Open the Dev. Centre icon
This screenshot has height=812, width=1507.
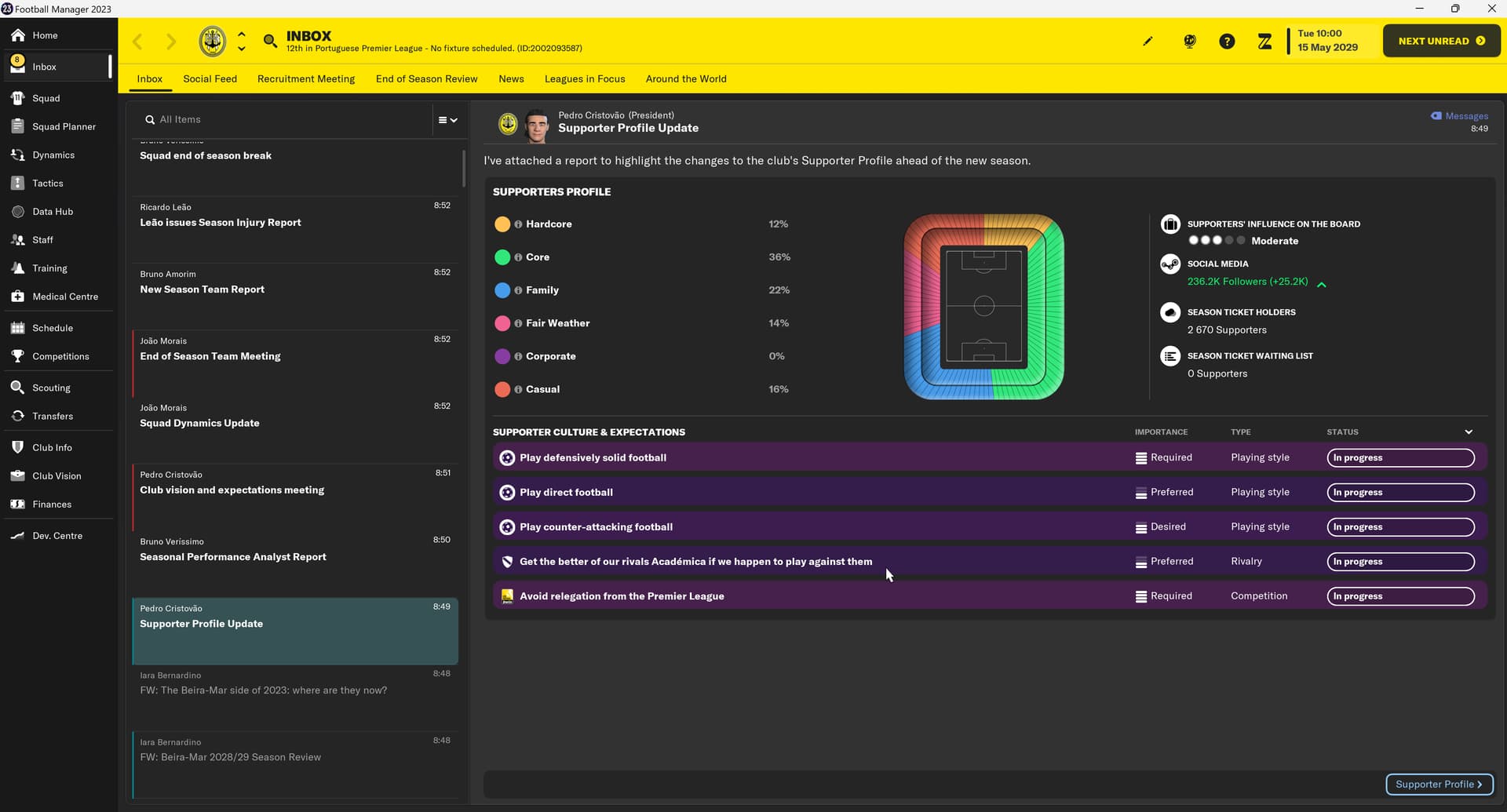pyautogui.click(x=17, y=536)
